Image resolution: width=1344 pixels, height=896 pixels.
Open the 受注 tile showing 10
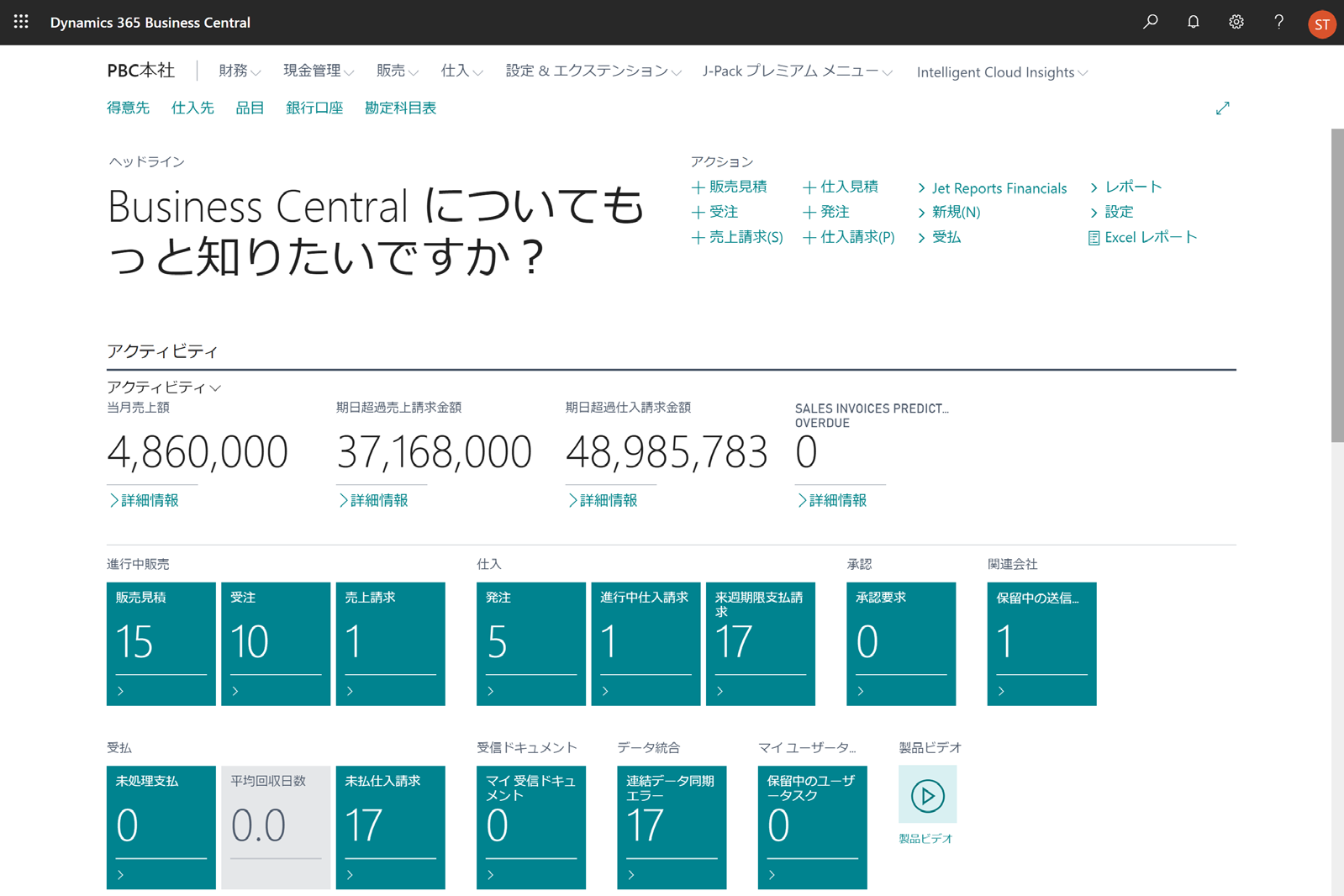(276, 644)
